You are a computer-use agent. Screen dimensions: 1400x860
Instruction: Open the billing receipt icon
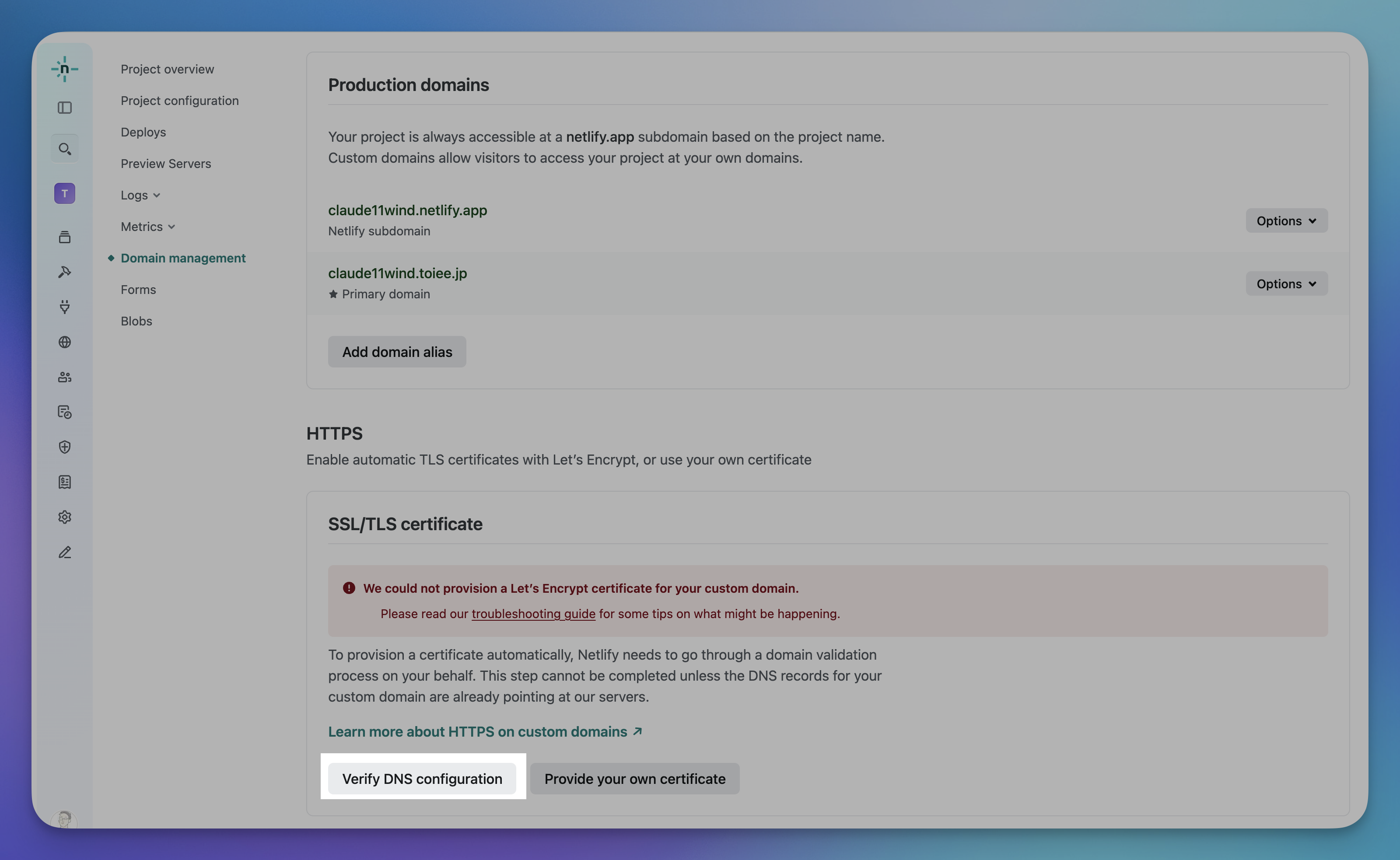click(x=64, y=482)
